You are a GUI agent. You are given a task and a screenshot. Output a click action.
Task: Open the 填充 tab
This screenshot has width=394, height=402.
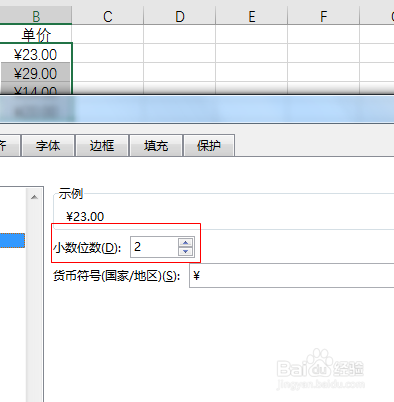(x=156, y=146)
